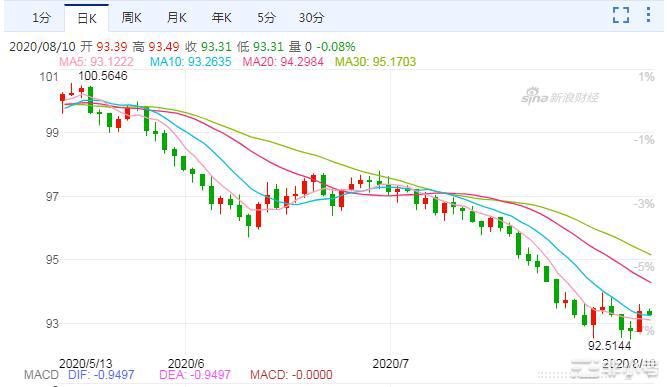Image resolution: width=667 pixels, height=387 pixels.
Task: Click the MA10: 93.2635 indicator label
Action: click(191, 62)
